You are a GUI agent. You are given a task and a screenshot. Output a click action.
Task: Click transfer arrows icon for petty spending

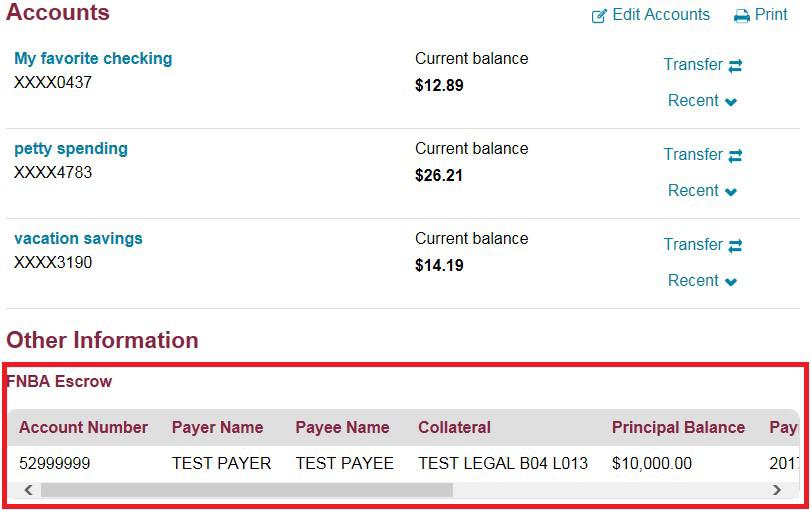tap(735, 156)
